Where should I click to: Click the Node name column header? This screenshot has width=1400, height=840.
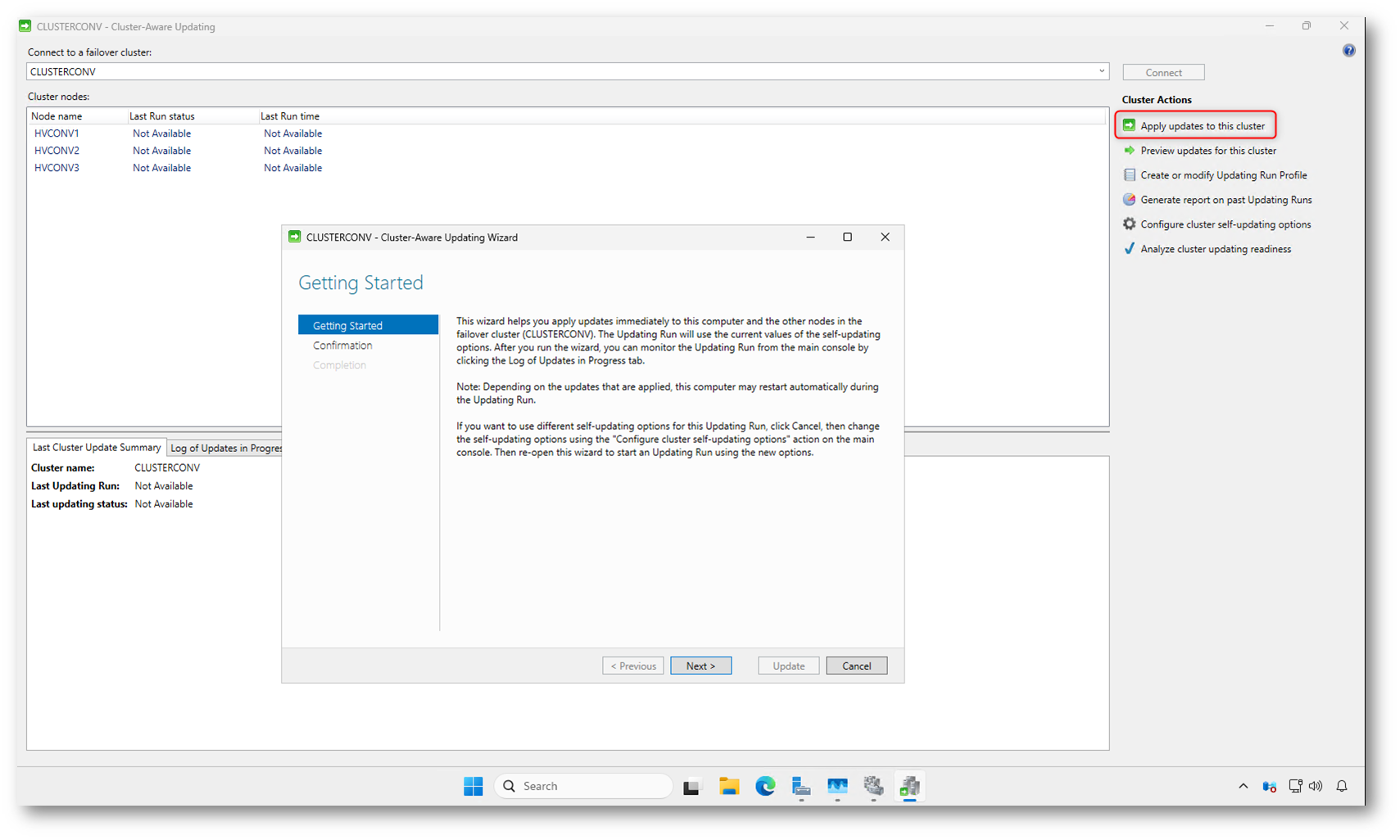[77, 115]
